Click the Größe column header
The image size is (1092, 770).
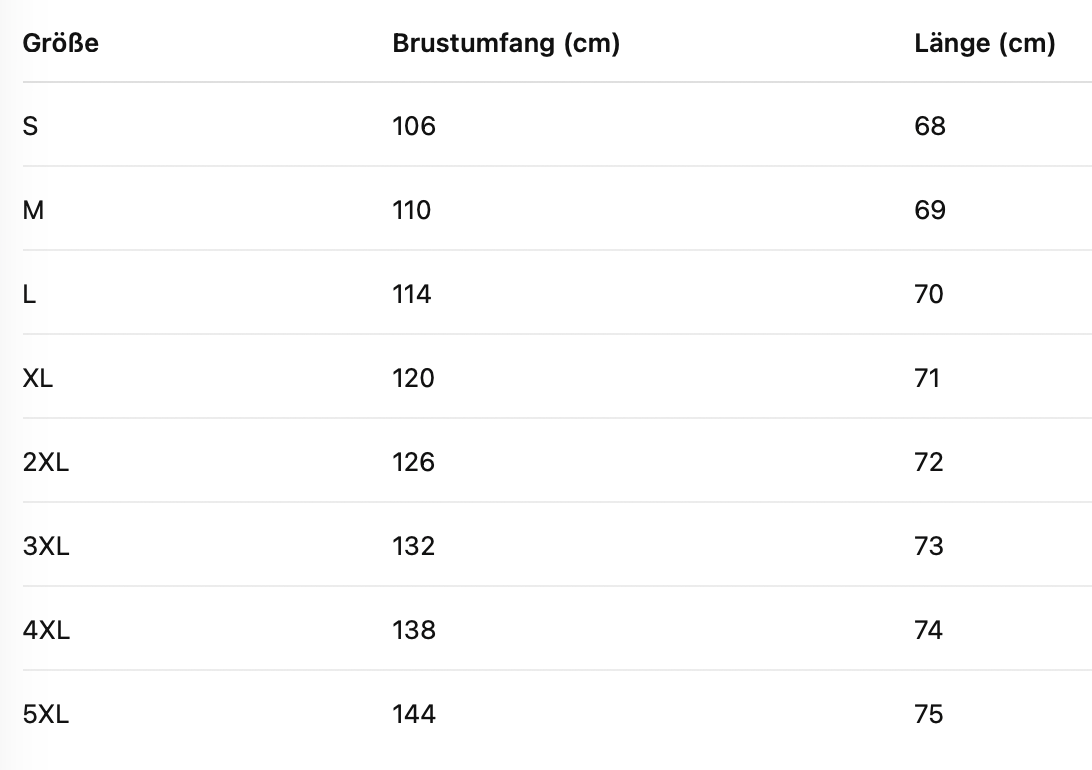[x=61, y=44]
